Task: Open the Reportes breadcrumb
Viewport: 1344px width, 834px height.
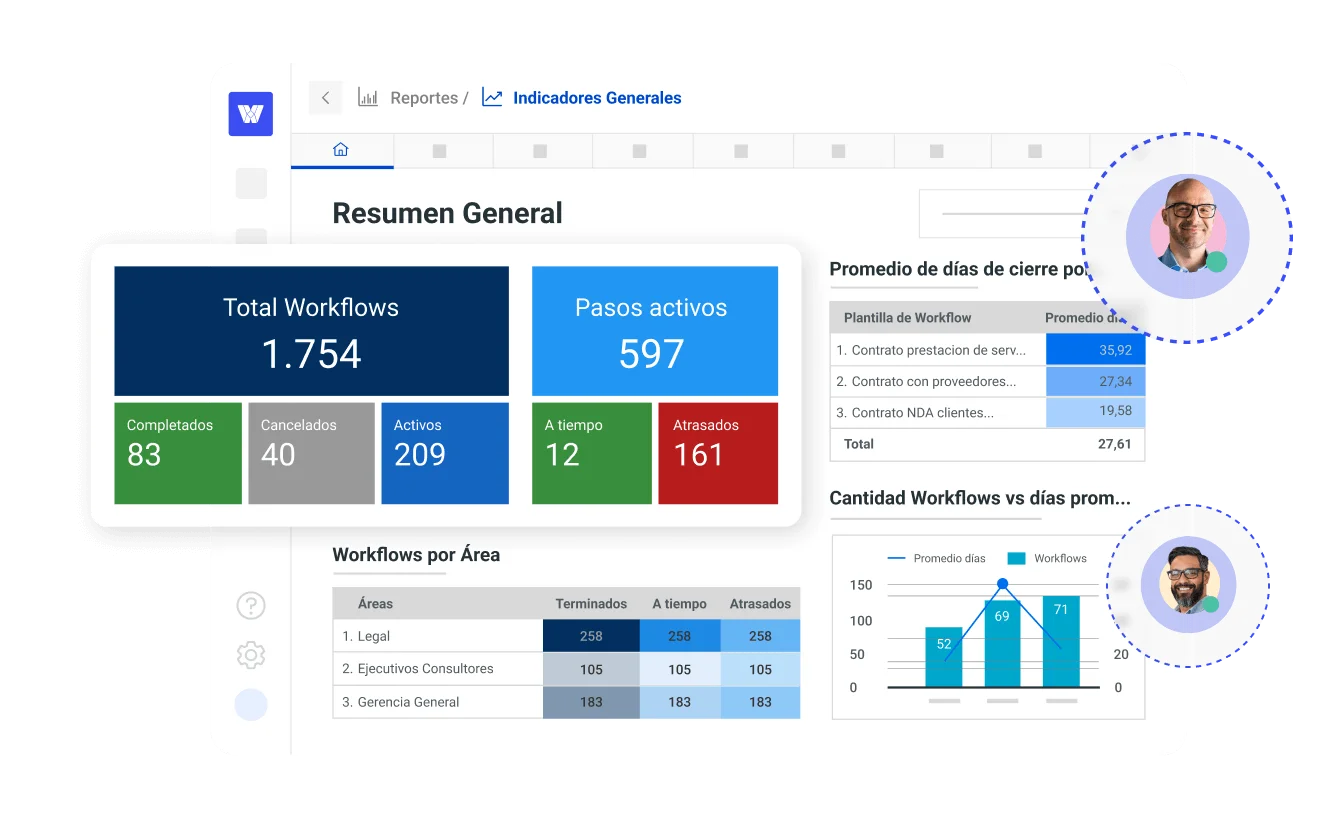Action: [427, 97]
